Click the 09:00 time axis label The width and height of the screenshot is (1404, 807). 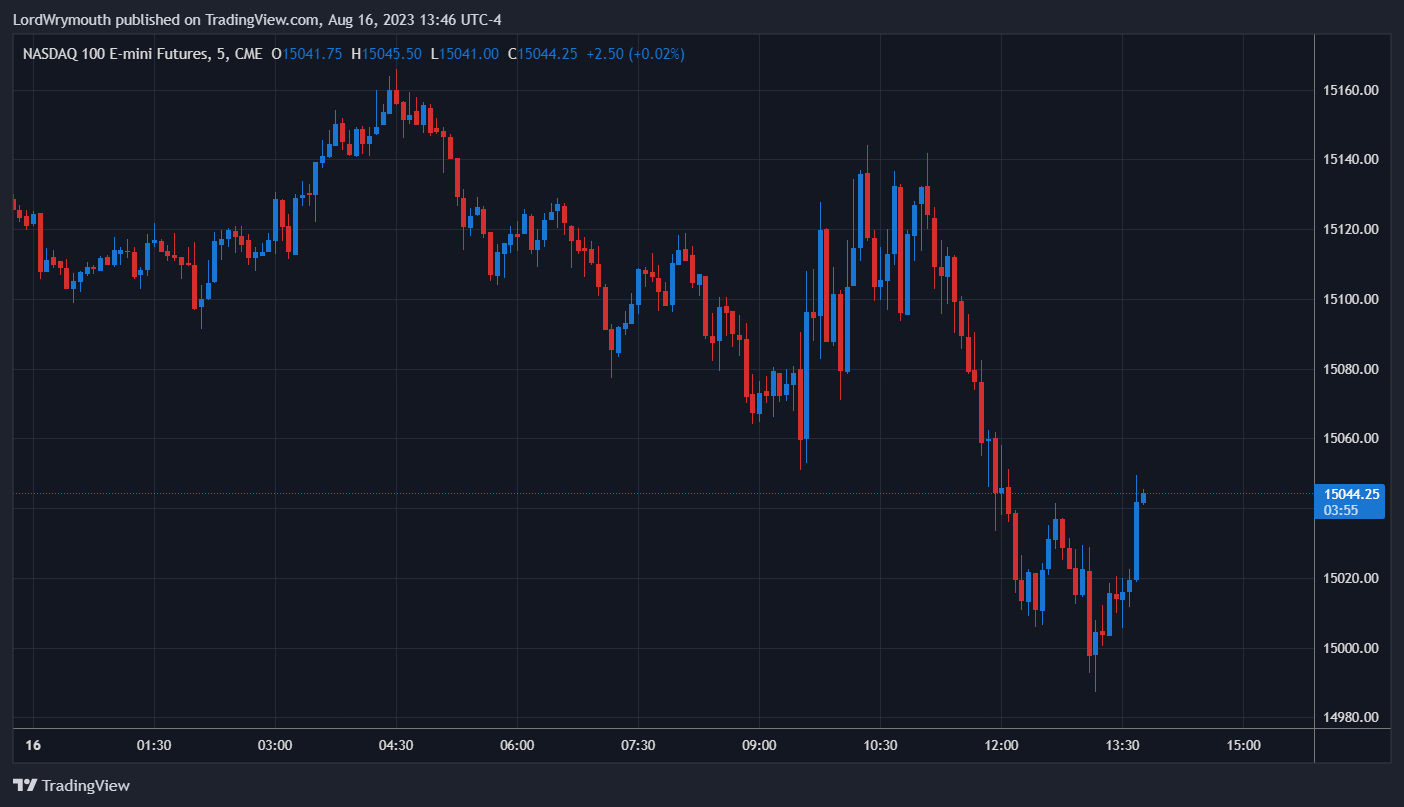(x=759, y=745)
